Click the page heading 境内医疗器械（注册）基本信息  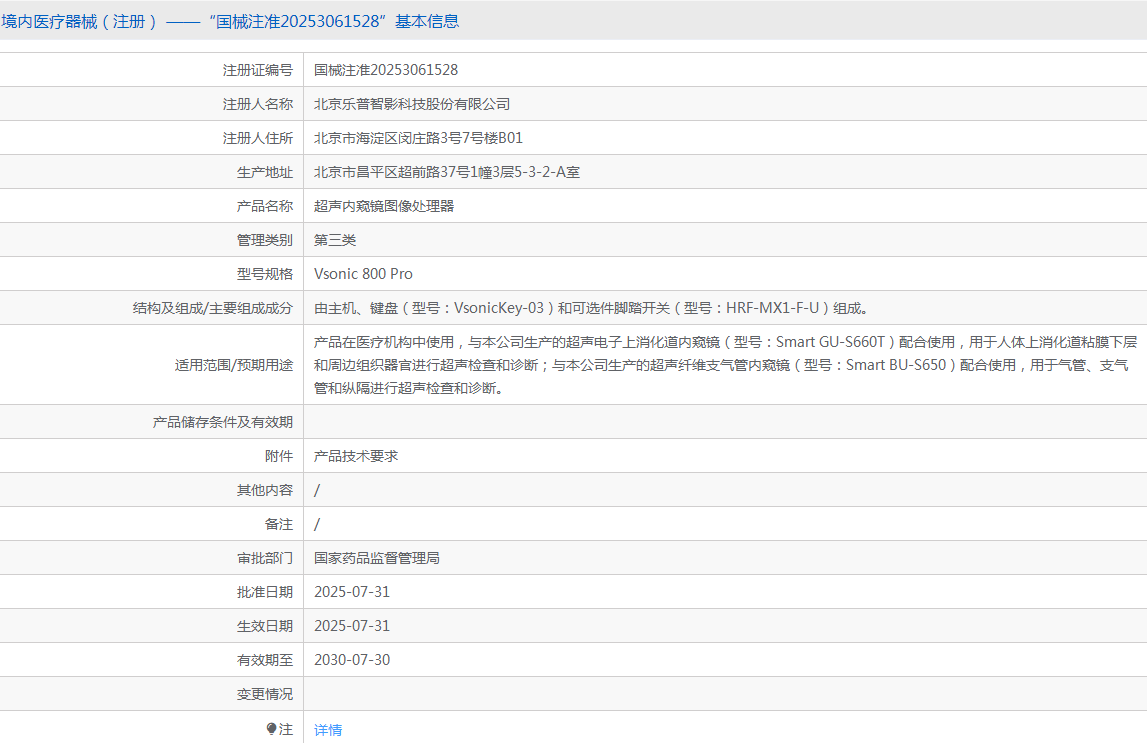230,21
